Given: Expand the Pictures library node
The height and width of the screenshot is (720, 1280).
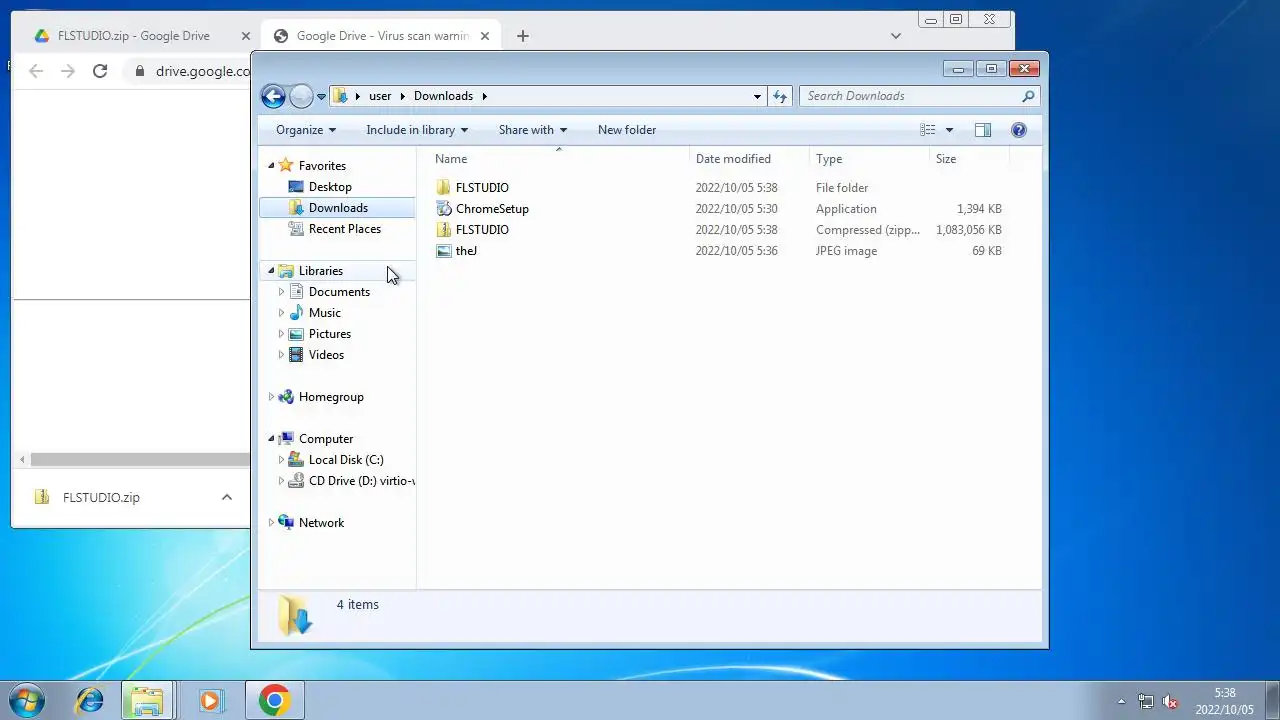Looking at the screenshot, I should click(x=281, y=334).
